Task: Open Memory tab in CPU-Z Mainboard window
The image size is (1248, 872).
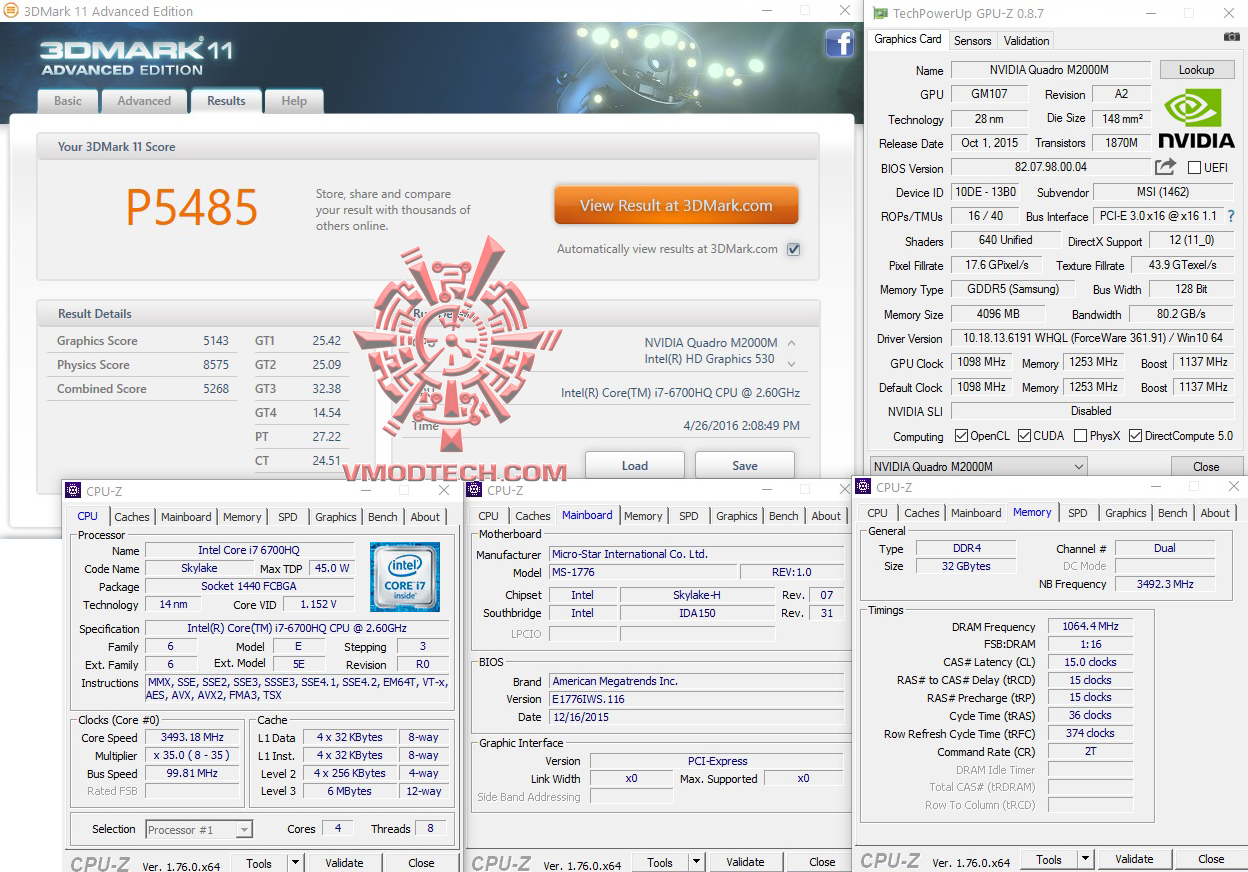Action: pyautogui.click(x=643, y=516)
